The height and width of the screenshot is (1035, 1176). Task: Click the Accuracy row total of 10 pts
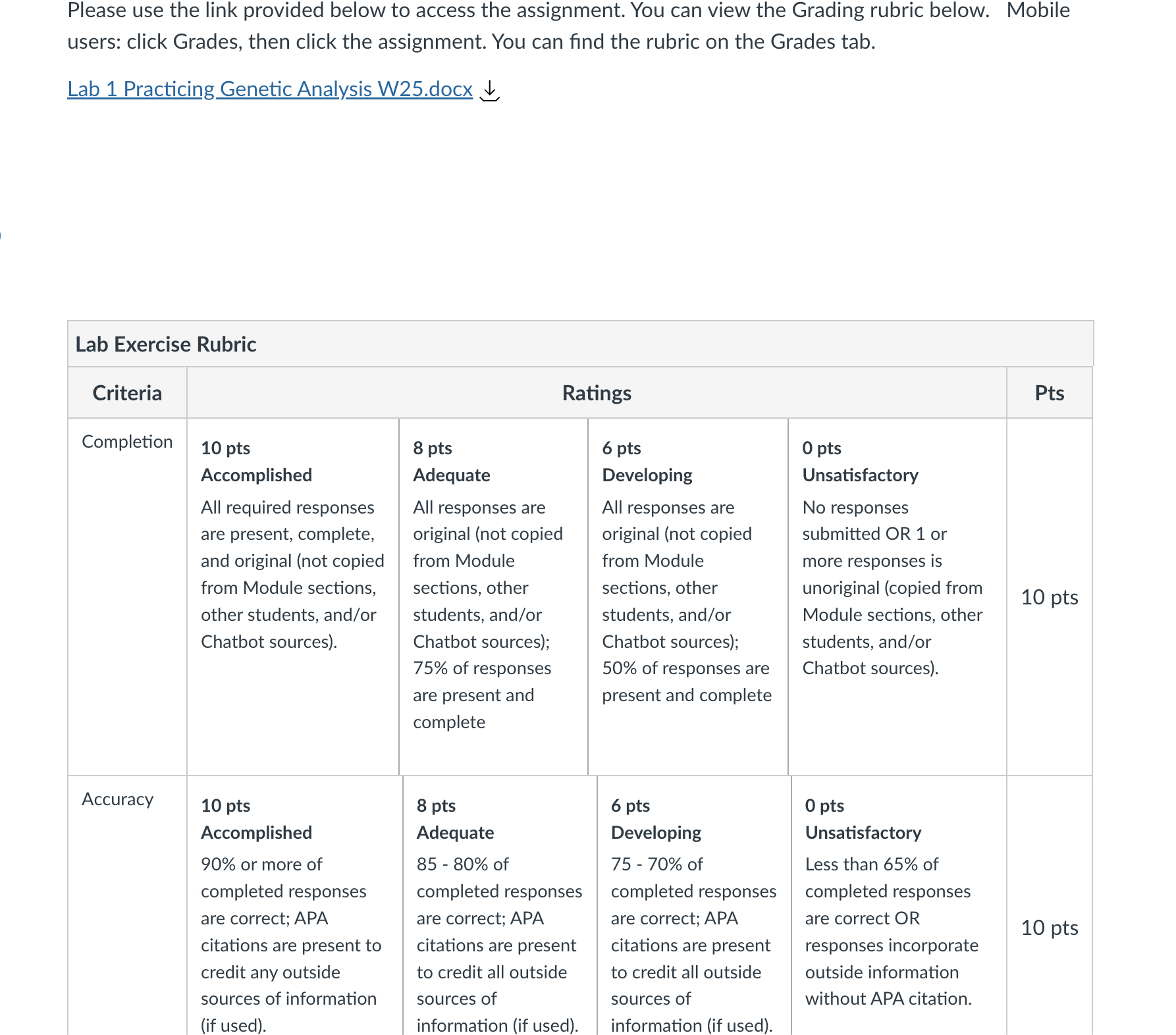(x=1049, y=928)
